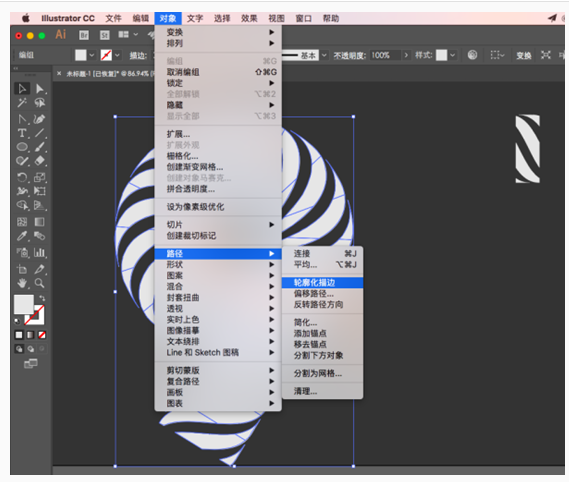Switch to Draw Behind mode

[31, 349]
